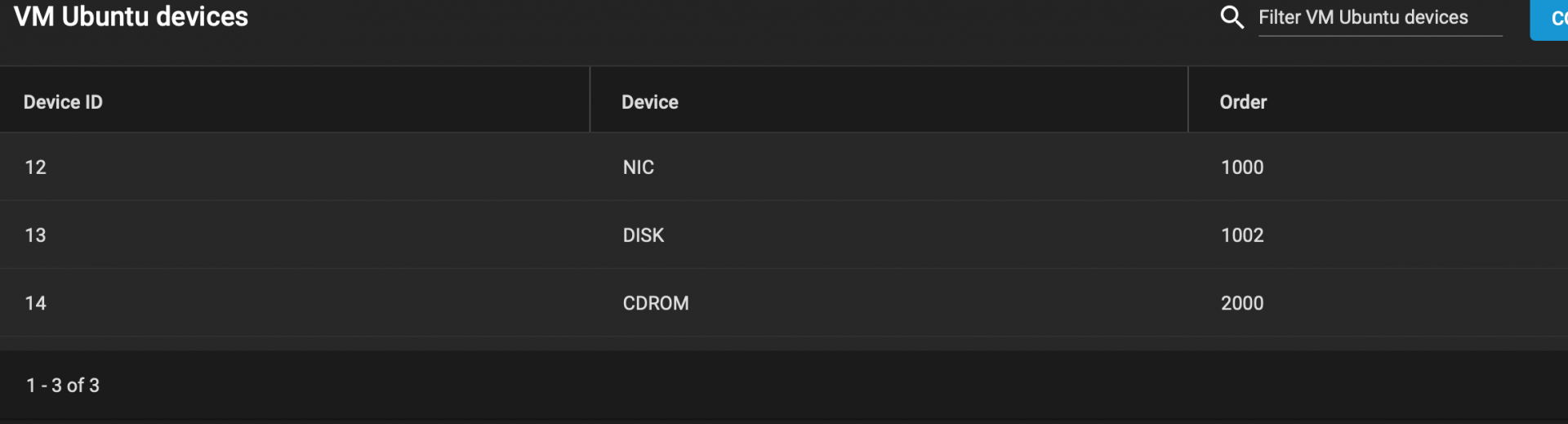Select the DISK device cell
This screenshot has height=424, width=1568.
tap(644, 235)
